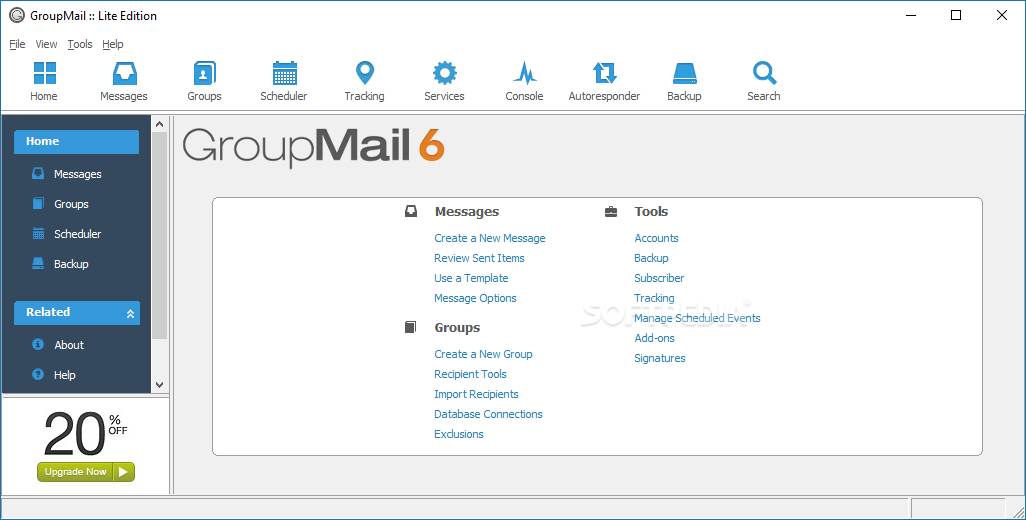Open the Help menu
Image resolution: width=1026 pixels, height=520 pixels.
[x=113, y=44]
